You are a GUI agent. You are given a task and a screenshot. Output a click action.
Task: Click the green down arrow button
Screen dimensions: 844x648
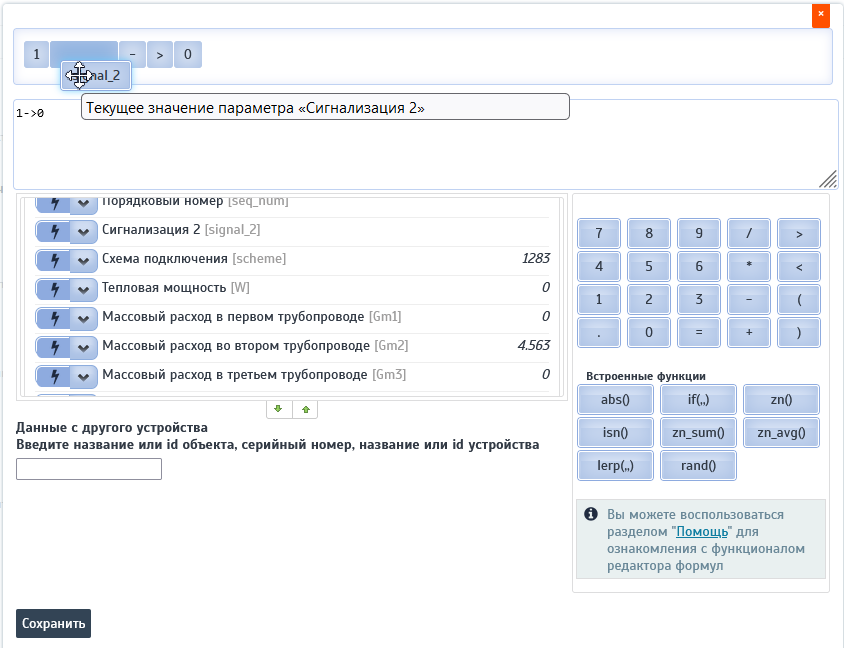[278, 409]
